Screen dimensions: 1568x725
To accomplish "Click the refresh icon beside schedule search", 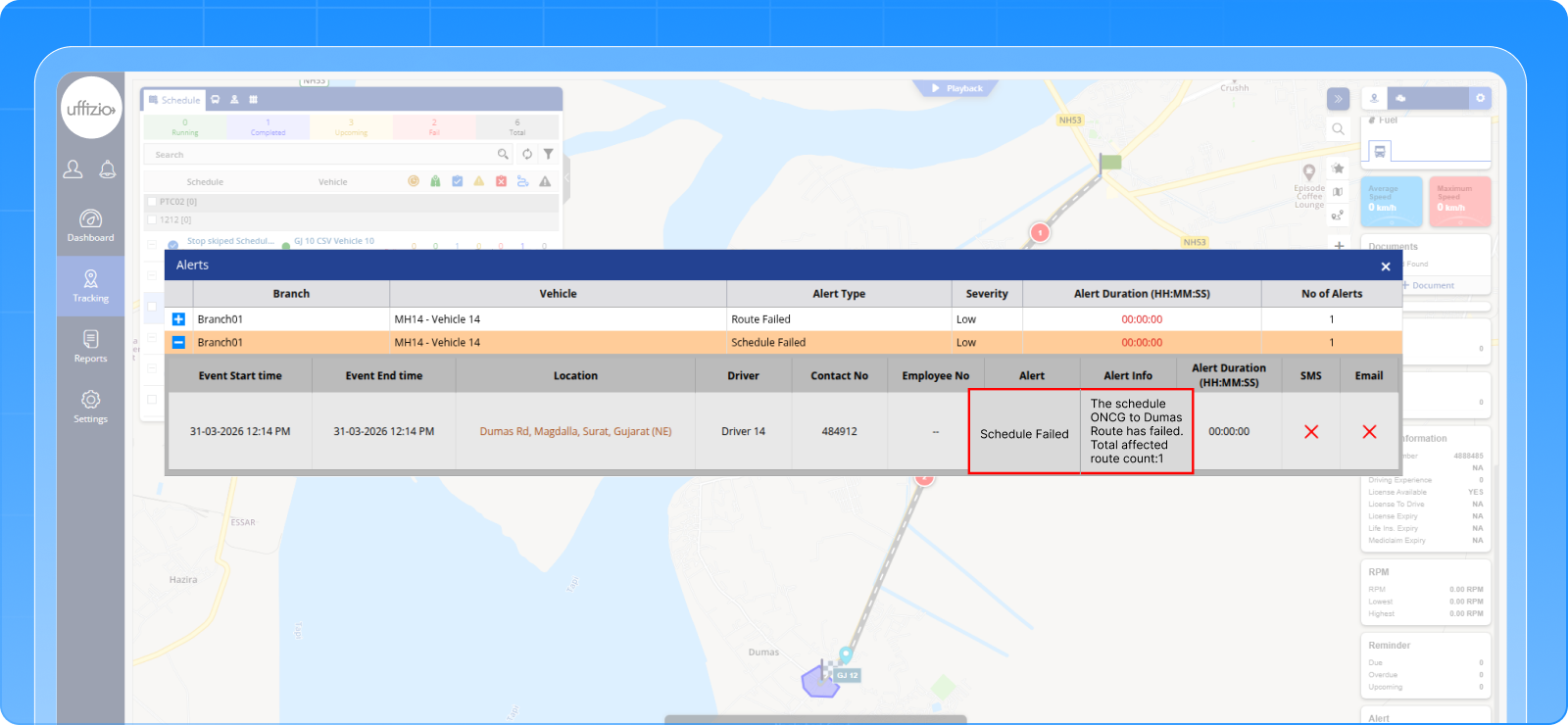I will point(527,155).
